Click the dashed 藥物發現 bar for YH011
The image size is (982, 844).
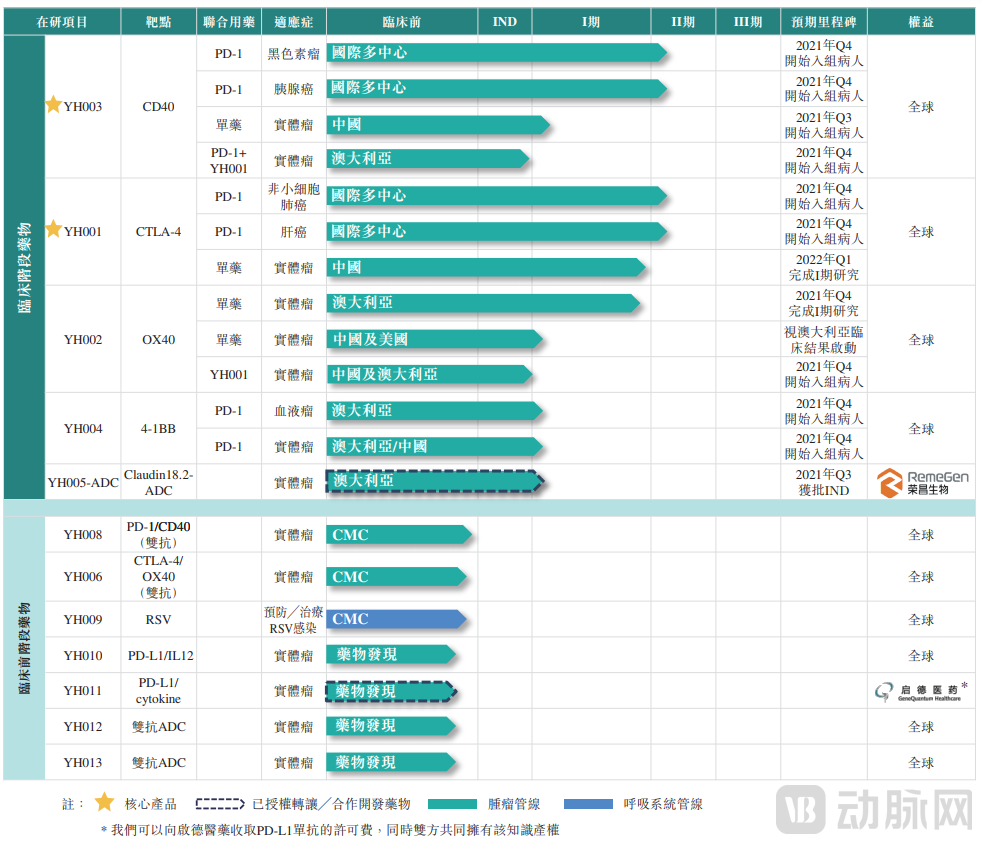(x=391, y=691)
